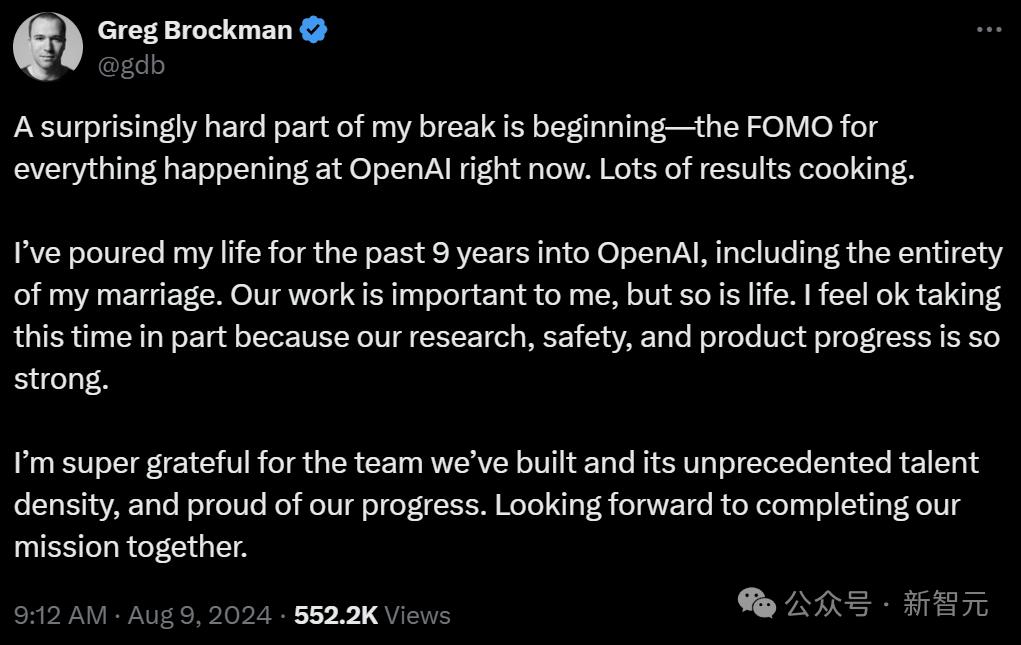The image size is (1021, 645).
Task: Open Greg Brockman's profile picture
Action: point(49,47)
